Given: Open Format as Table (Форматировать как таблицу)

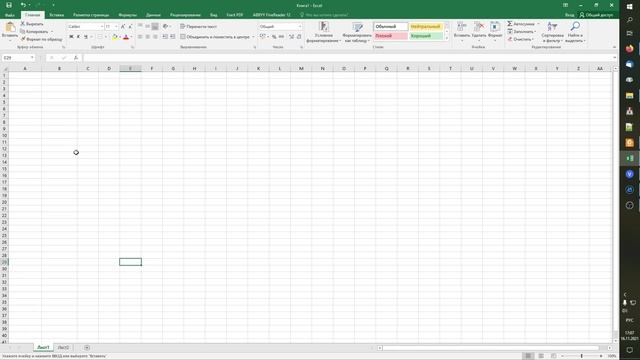Looking at the screenshot, I should (357, 32).
